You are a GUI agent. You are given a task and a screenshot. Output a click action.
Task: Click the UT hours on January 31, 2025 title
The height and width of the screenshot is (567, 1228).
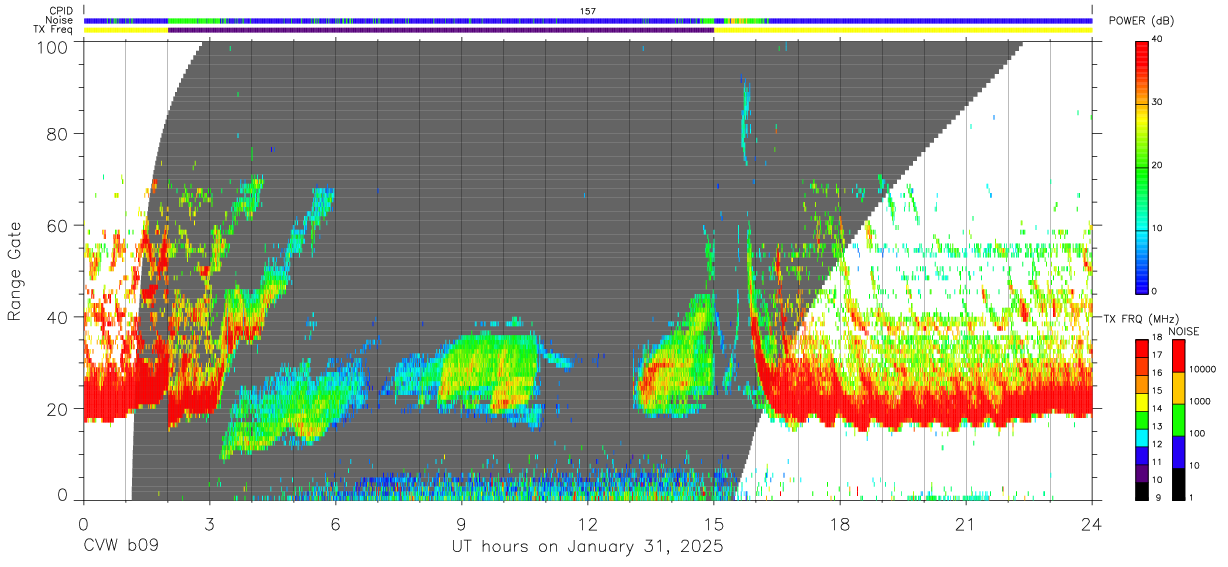pyautogui.click(x=587, y=547)
